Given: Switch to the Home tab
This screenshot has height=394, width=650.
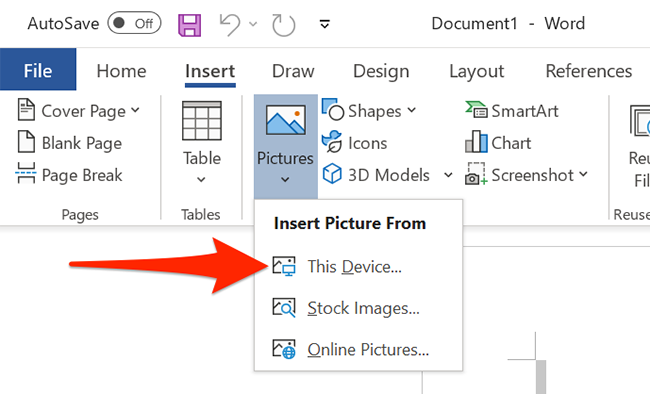Looking at the screenshot, I should (121, 71).
